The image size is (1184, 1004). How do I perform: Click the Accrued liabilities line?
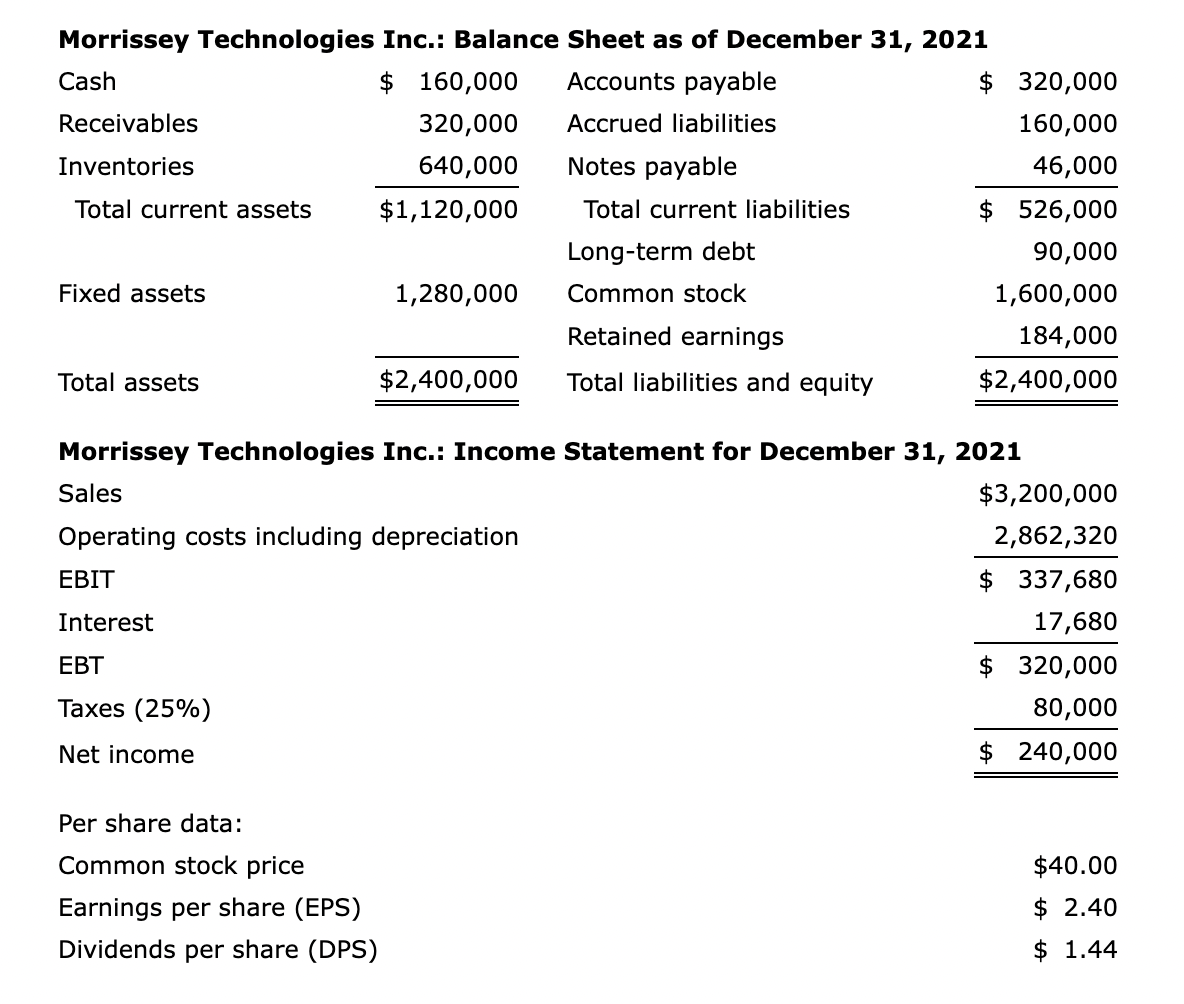pyautogui.click(x=670, y=124)
